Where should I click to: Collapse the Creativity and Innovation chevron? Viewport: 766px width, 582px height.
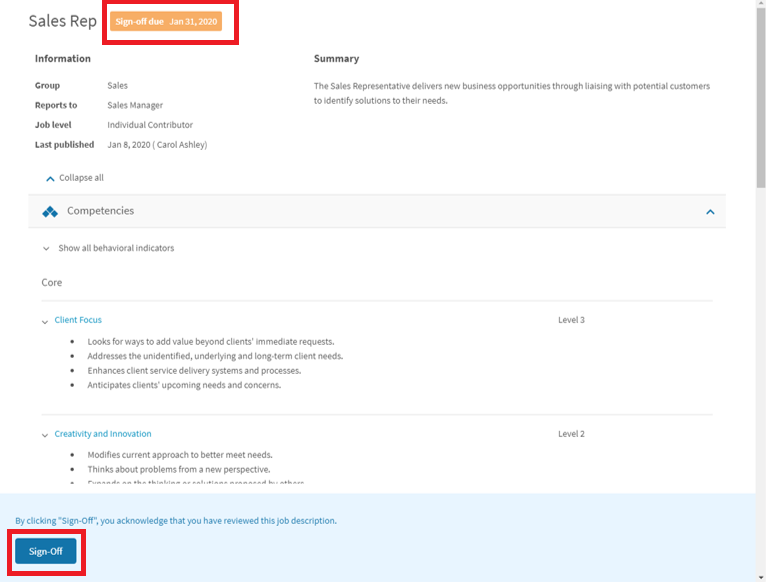pyautogui.click(x=45, y=435)
